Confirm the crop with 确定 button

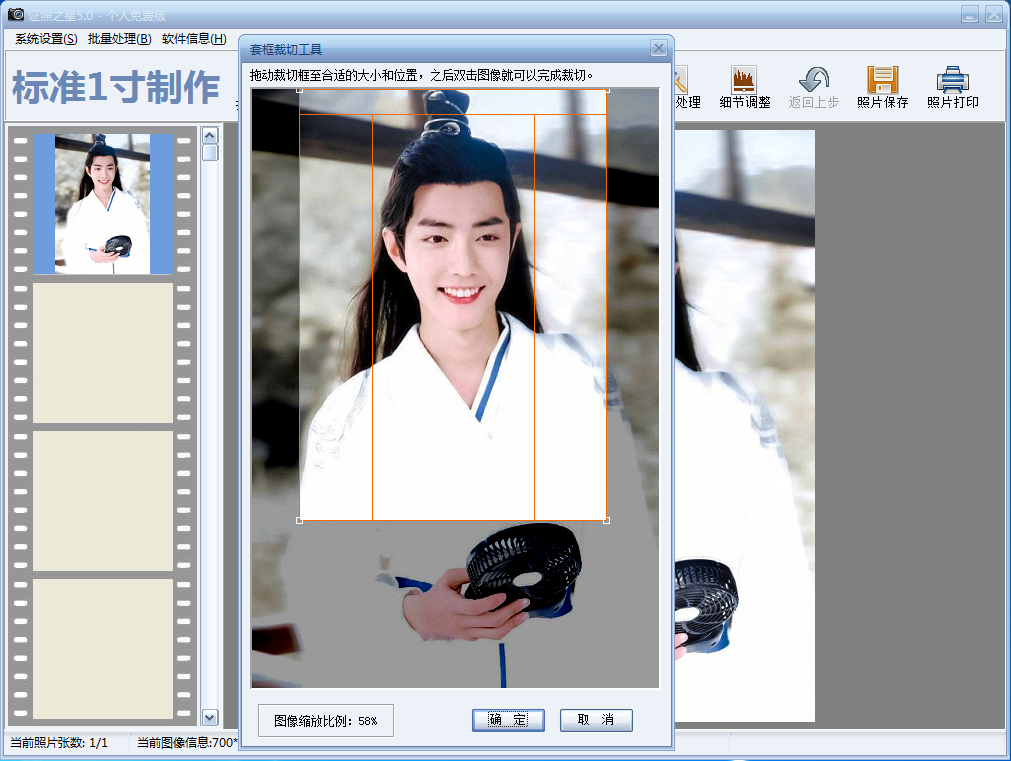tap(508, 720)
